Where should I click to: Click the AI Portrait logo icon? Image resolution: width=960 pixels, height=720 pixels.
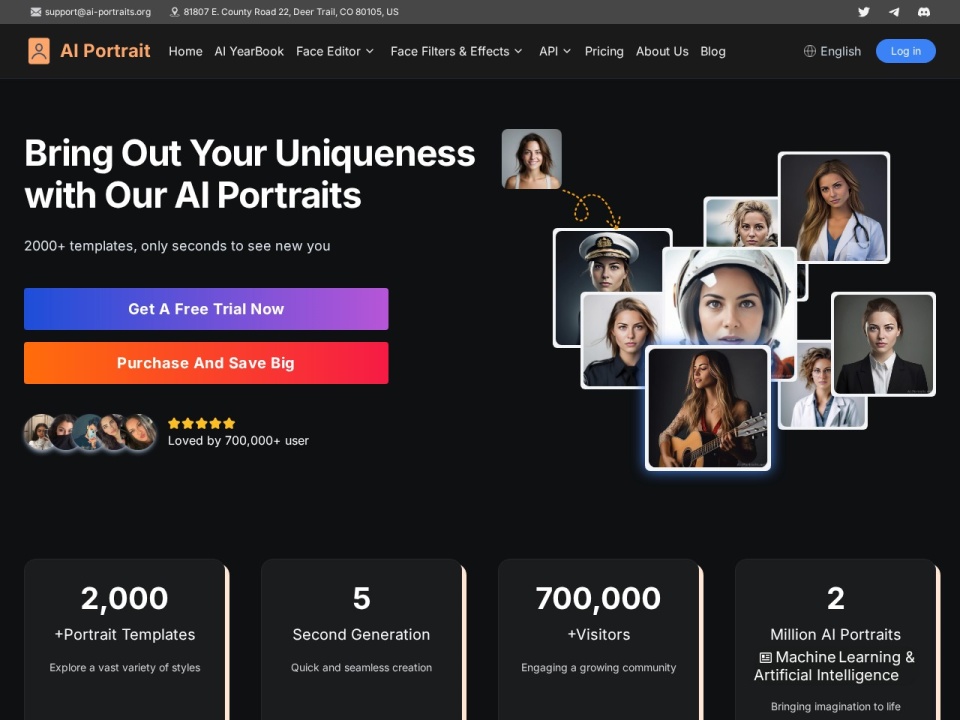click(x=39, y=51)
